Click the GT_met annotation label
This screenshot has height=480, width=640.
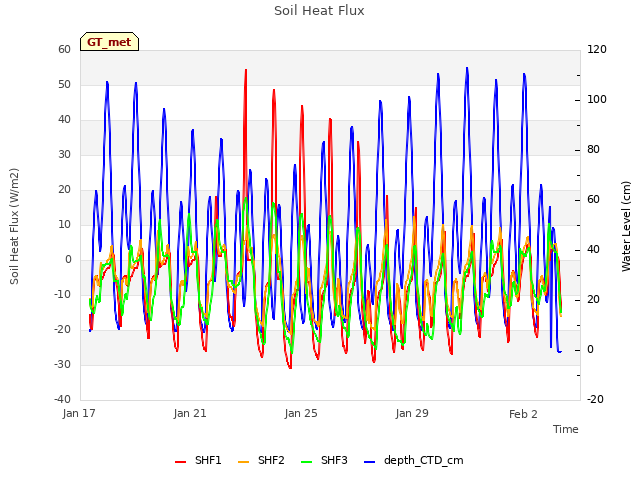(109, 42)
